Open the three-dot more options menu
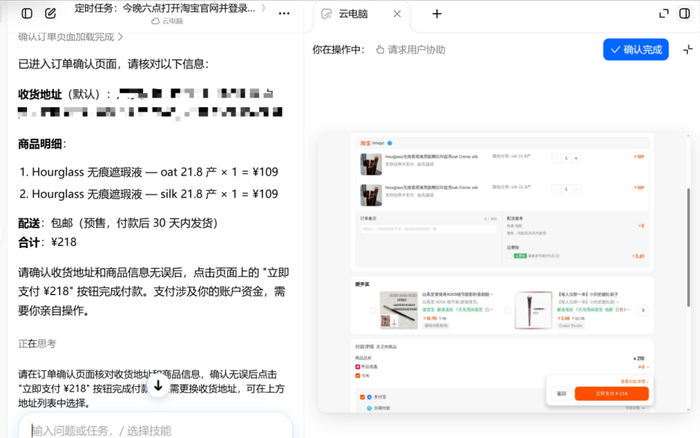The image size is (700, 438). point(284,13)
